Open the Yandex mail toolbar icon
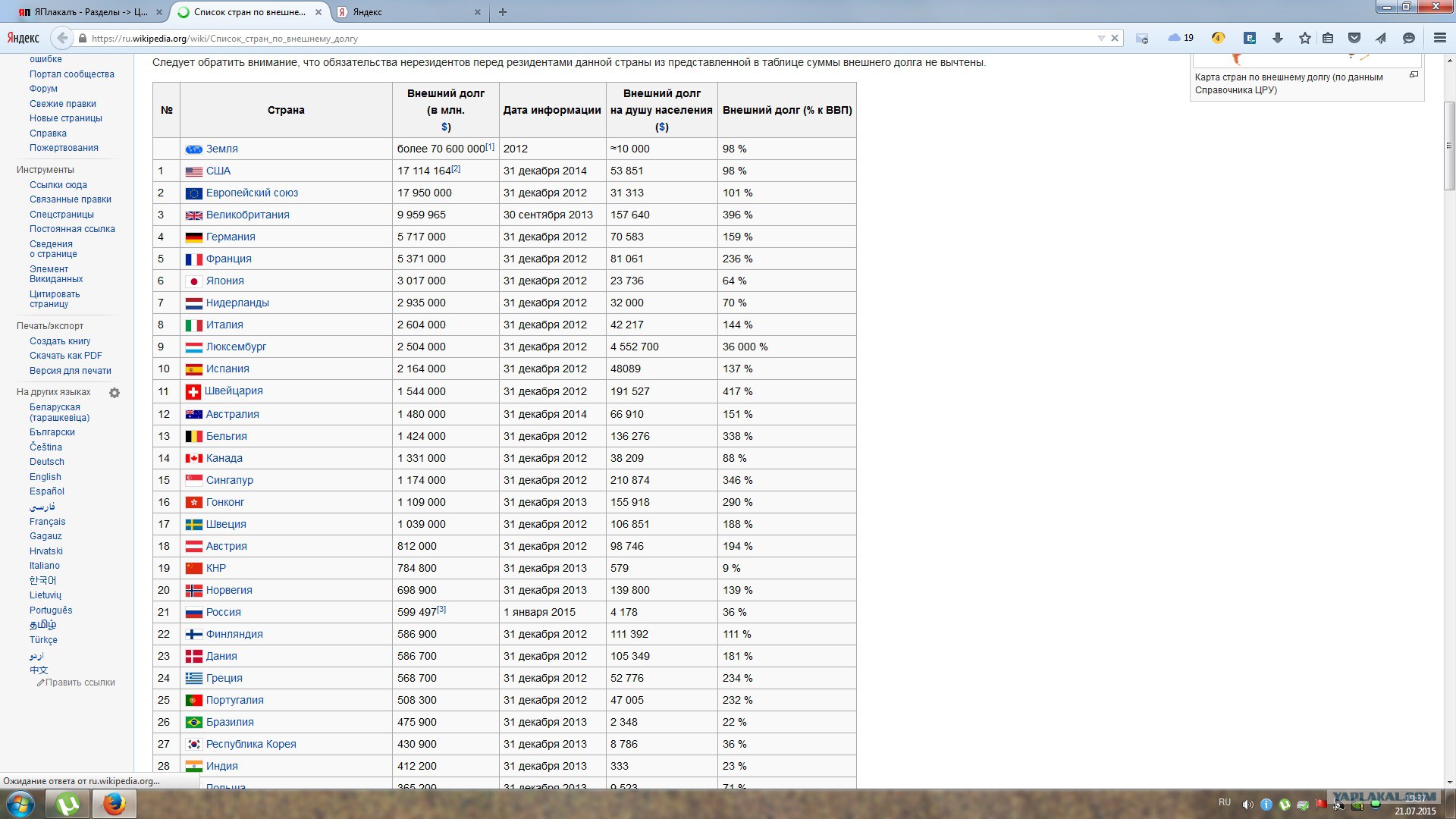Image resolution: width=1456 pixels, height=819 pixels. click(x=1142, y=38)
